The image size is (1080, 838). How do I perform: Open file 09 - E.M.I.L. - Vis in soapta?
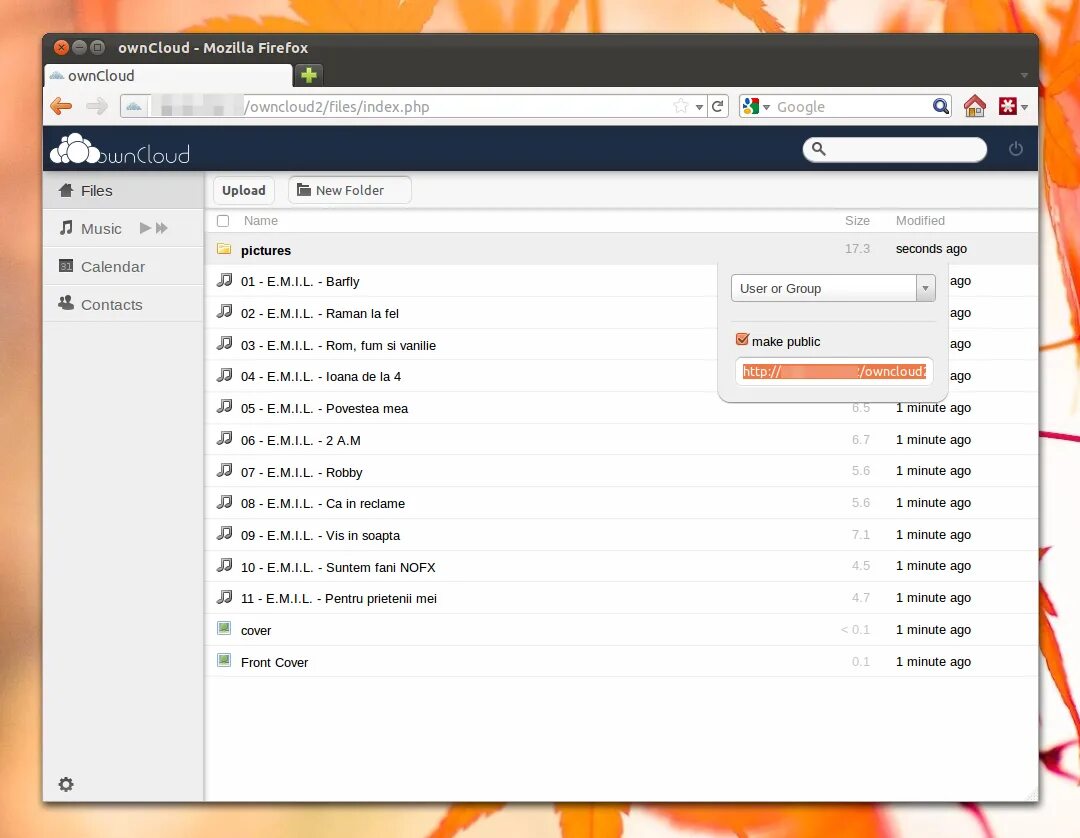(x=320, y=536)
